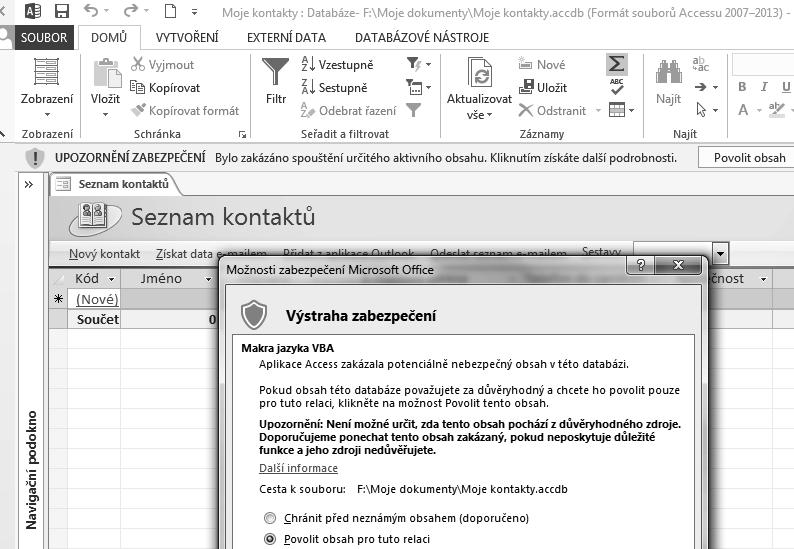The image size is (794, 549).
Task: Expand the navigation pane with chevrons
Action: click(x=29, y=184)
